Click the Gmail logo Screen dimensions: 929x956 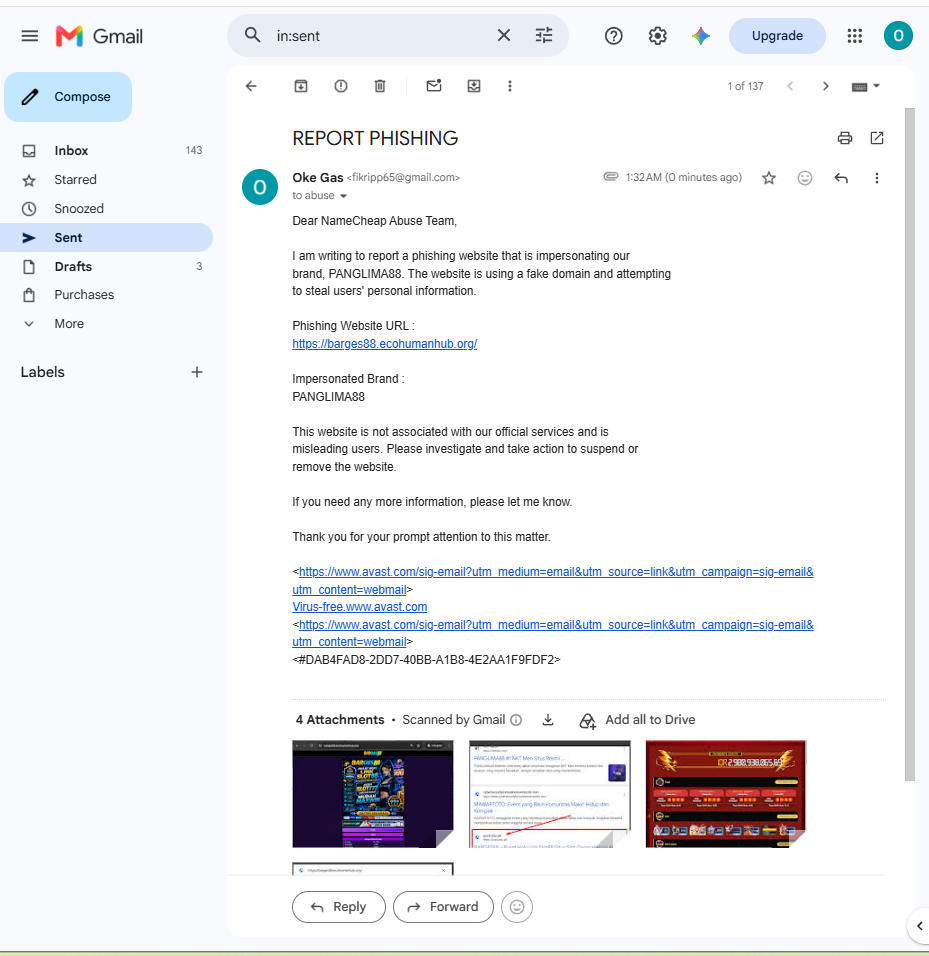99,36
